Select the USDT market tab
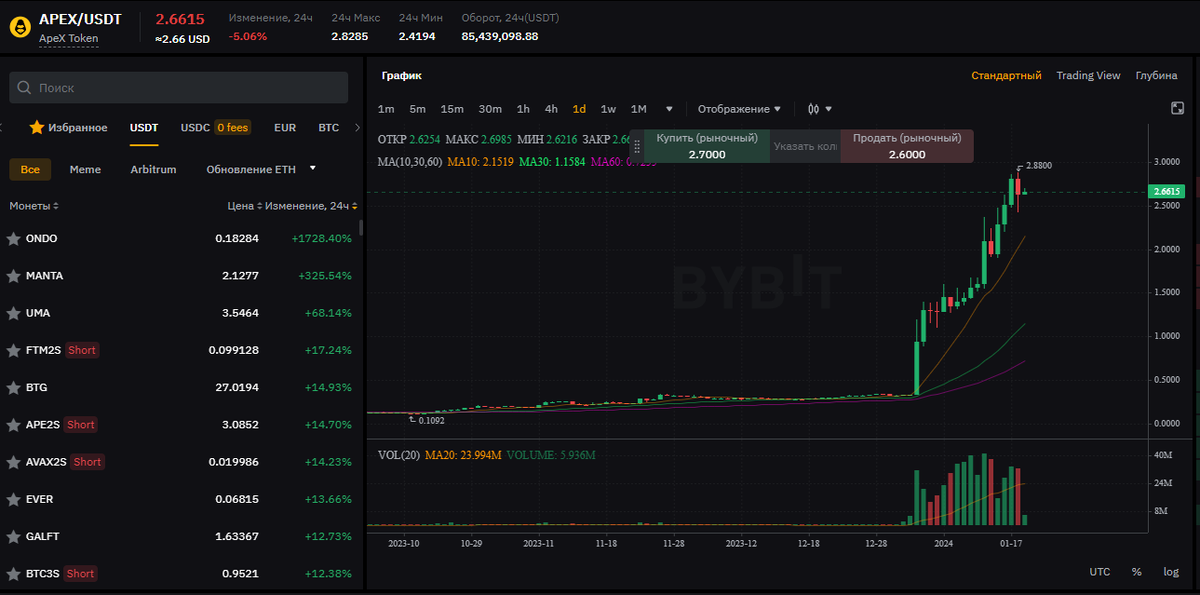Screen dimensions: 1200x595 coord(144,127)
